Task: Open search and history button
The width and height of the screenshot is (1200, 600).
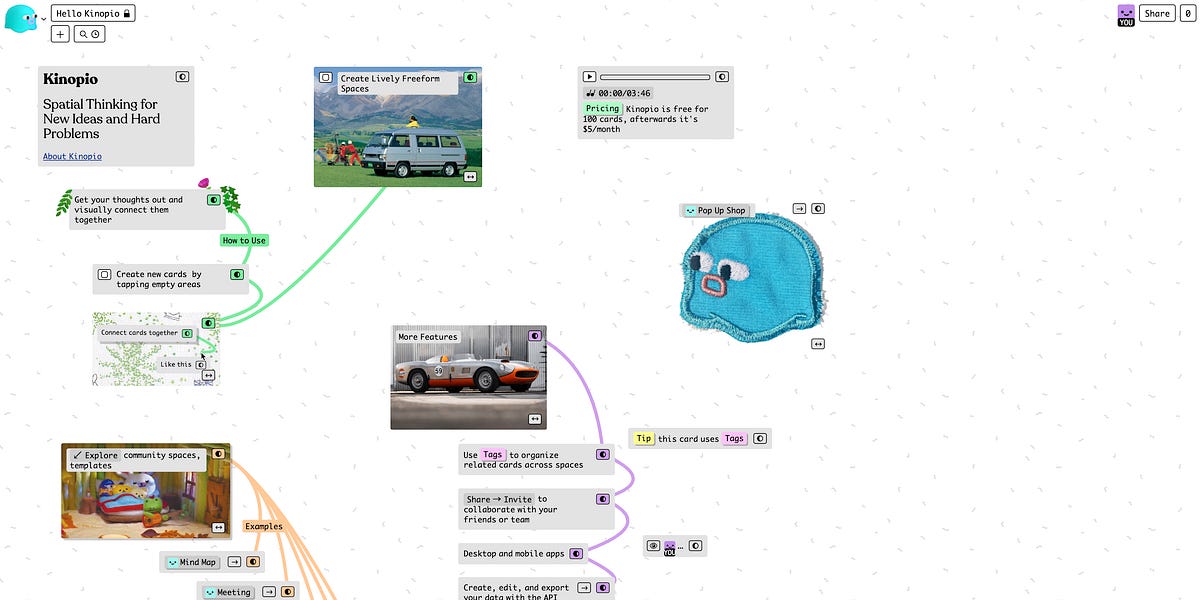Action: pos(90,34)
